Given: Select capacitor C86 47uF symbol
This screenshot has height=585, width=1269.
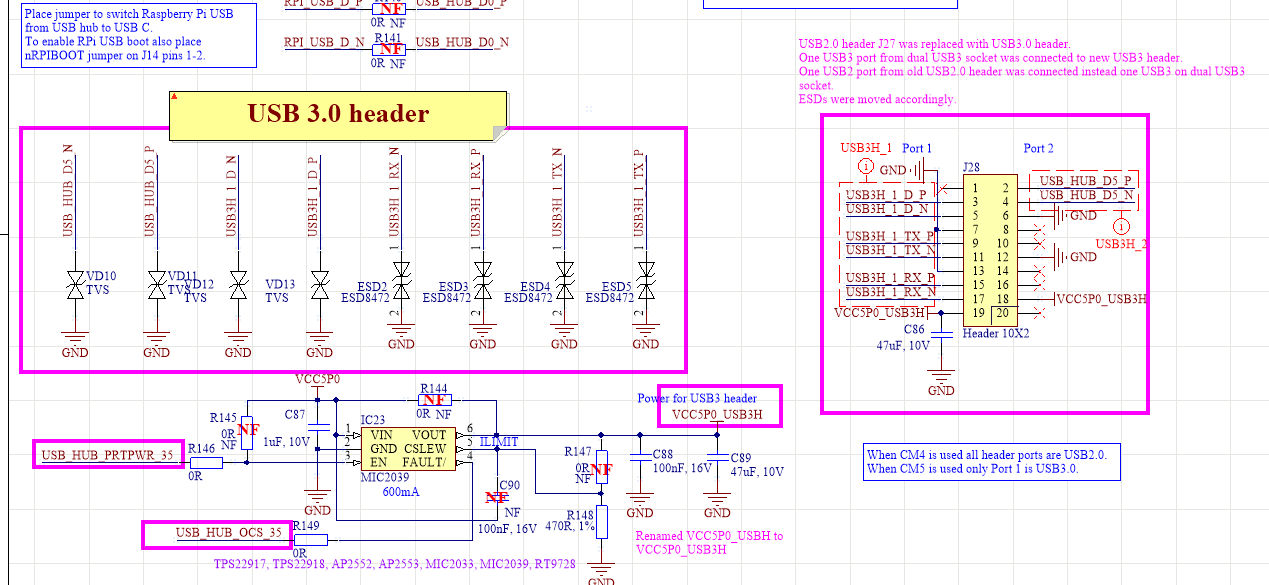Looking at the screenshot, I should click(941, 335).
